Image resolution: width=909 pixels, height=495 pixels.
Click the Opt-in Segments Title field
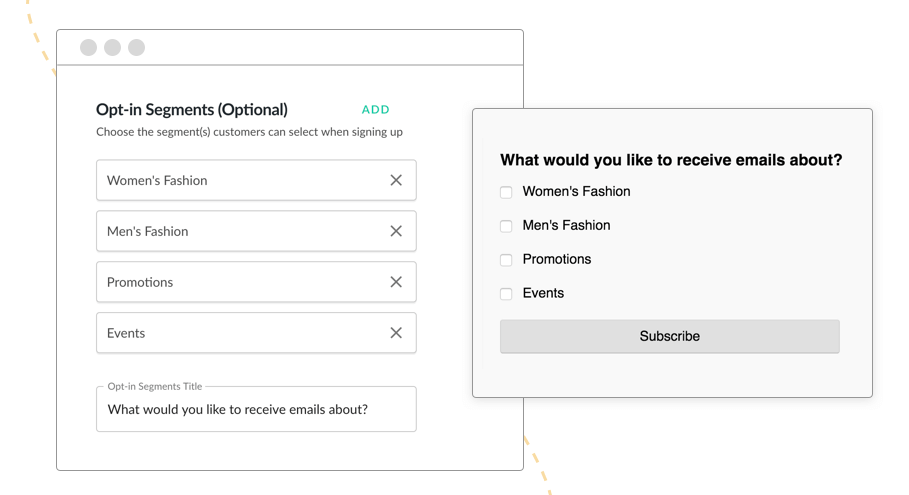tap(256, 409)
